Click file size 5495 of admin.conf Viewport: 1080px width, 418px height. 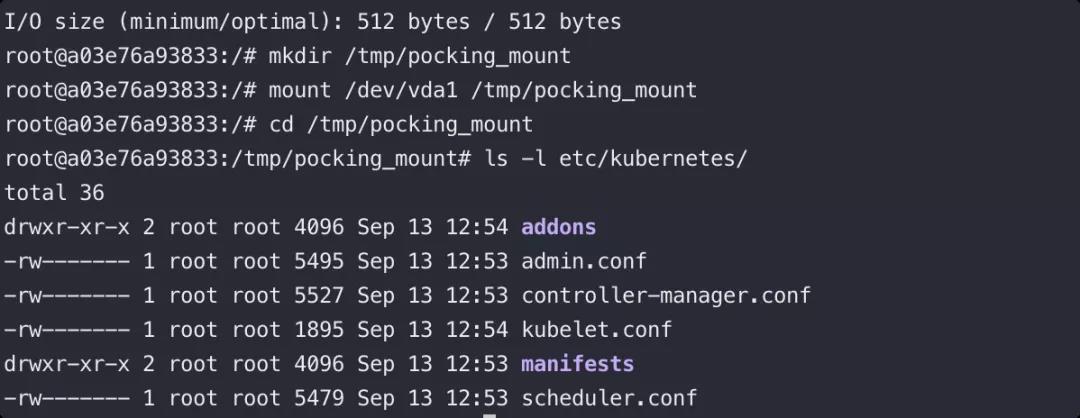(x=319, y=262)
